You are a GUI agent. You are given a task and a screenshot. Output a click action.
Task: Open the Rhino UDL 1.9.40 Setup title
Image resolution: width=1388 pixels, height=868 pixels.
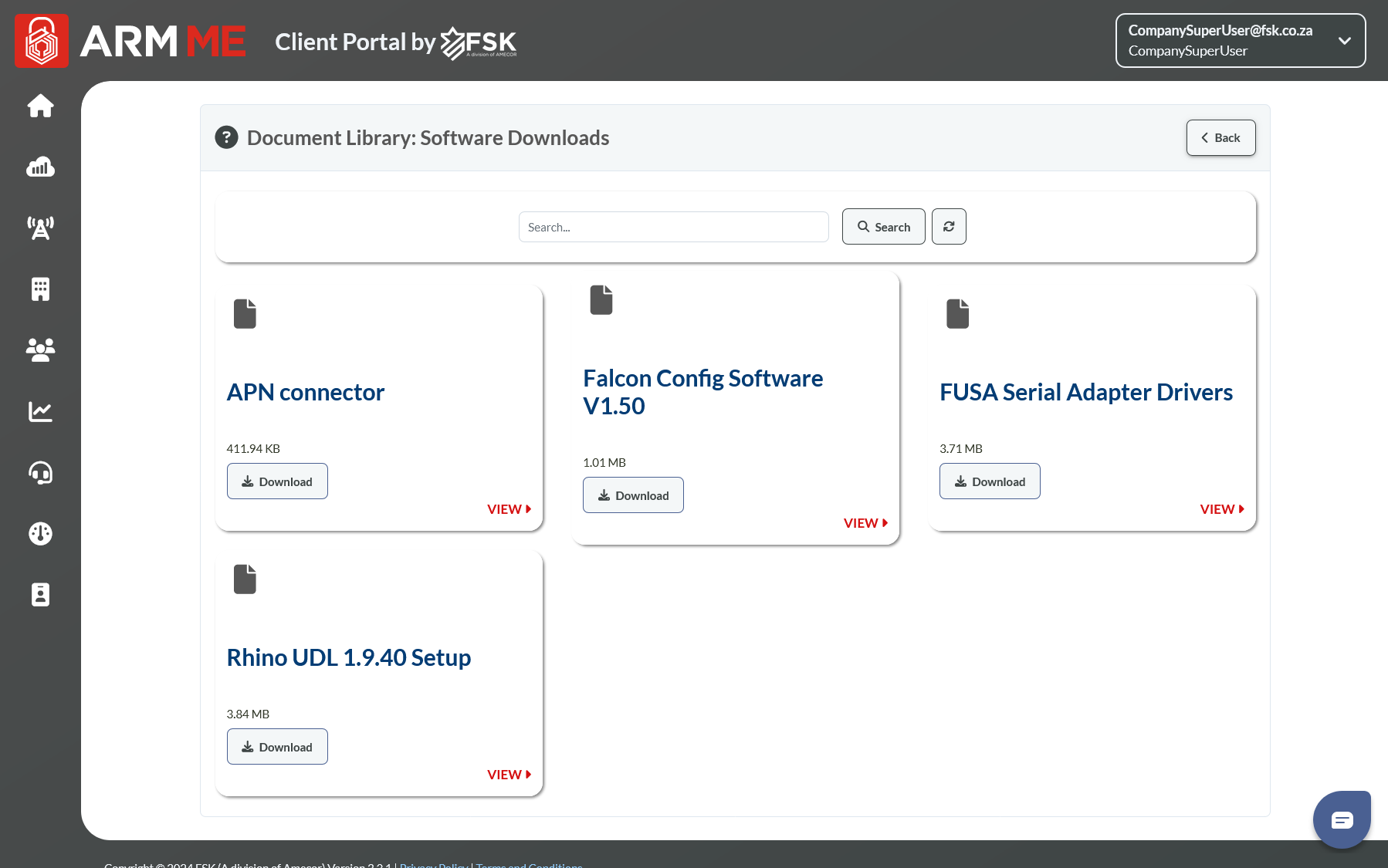click(x=349, y=657)
